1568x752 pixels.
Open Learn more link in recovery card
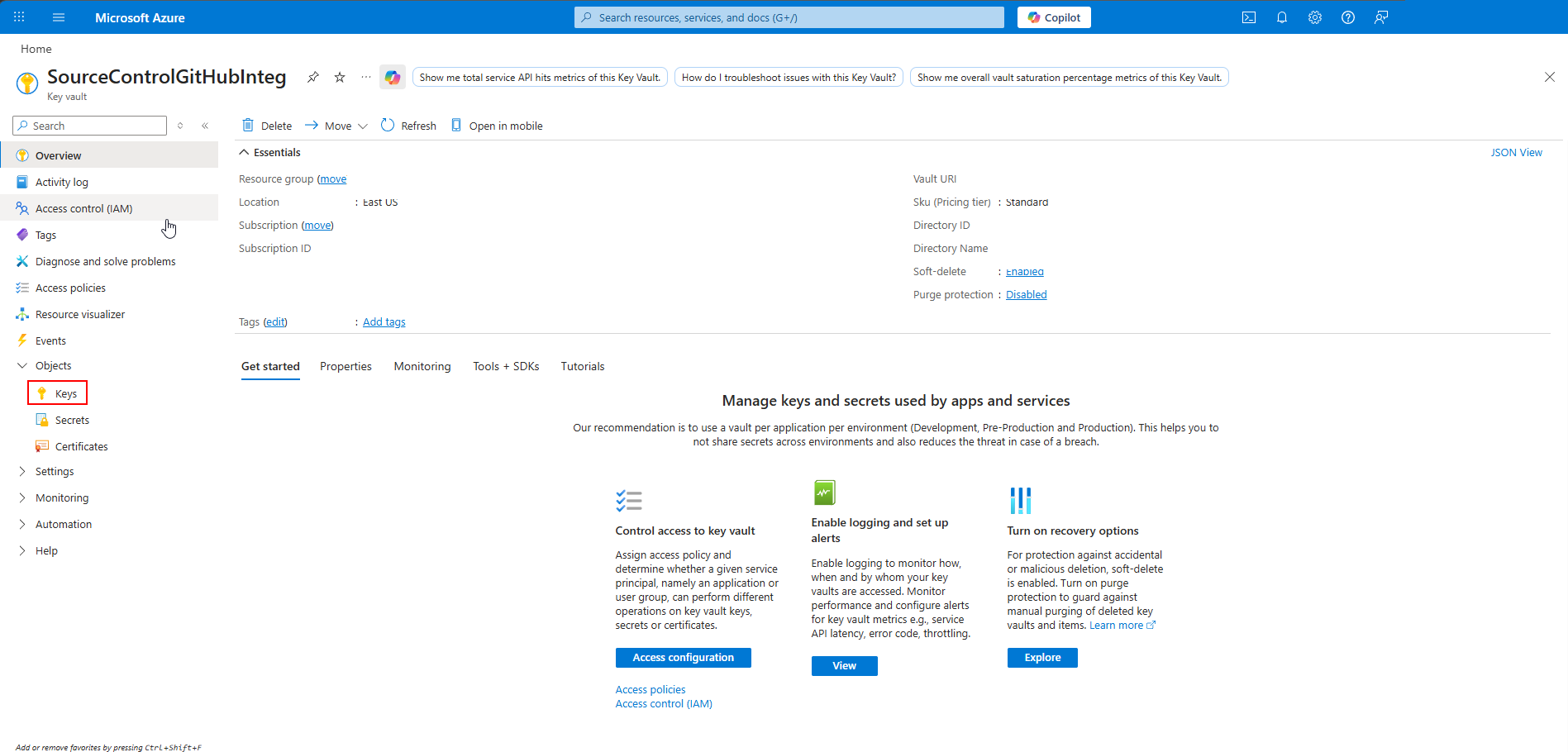point(1122,626)
